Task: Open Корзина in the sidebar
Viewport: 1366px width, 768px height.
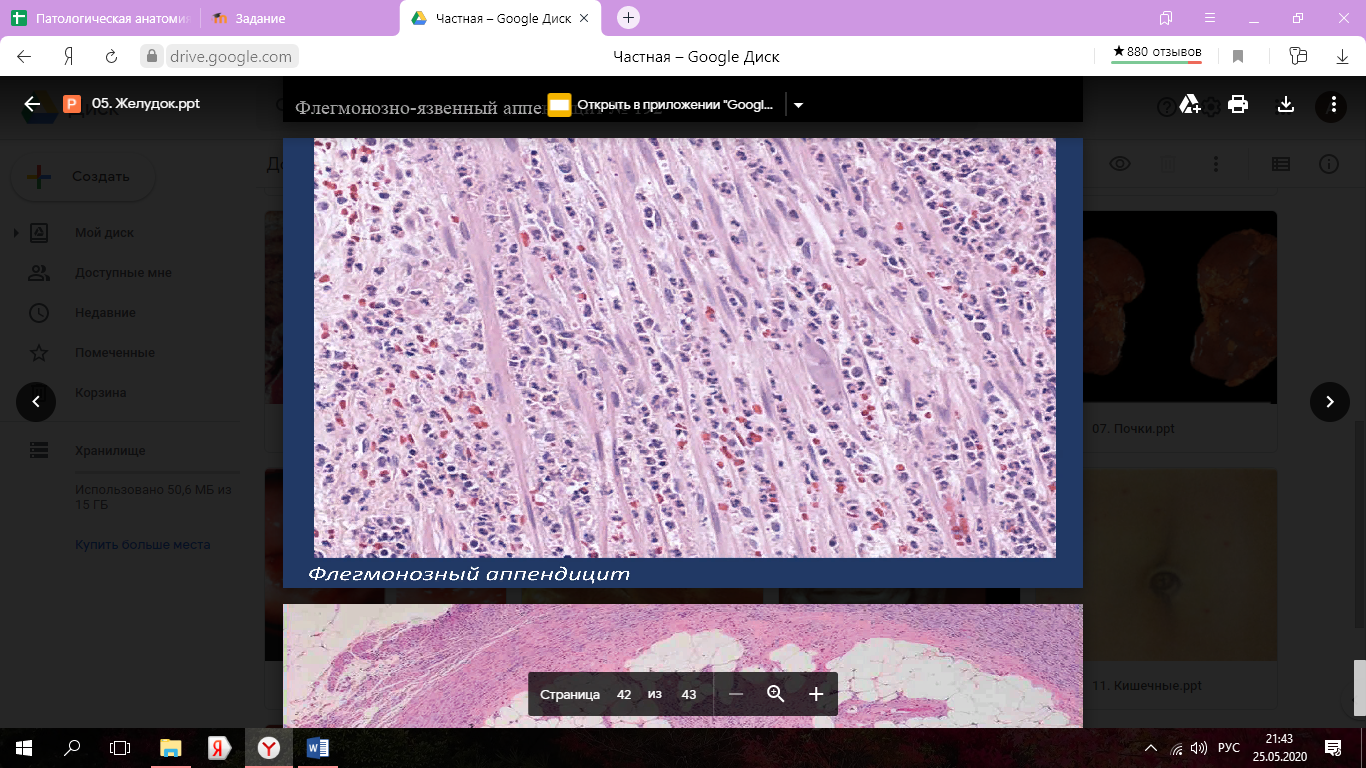Action: (x=101, y=393)
